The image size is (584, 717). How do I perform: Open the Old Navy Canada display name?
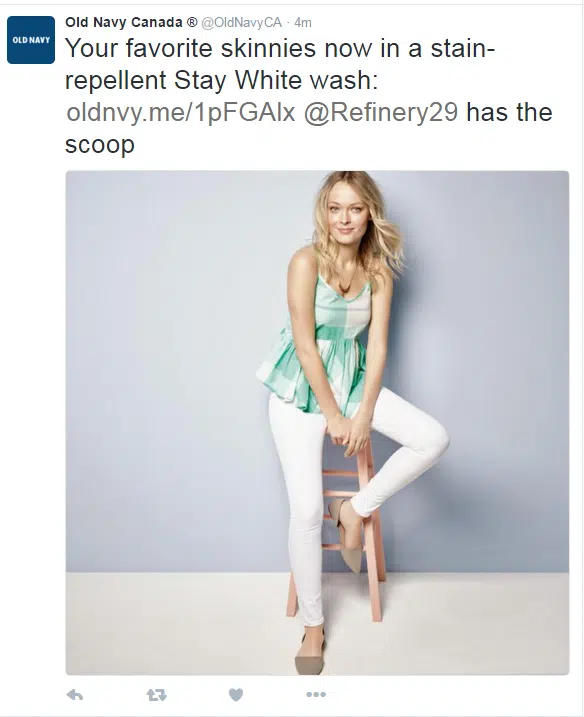[x=123, y=22]
